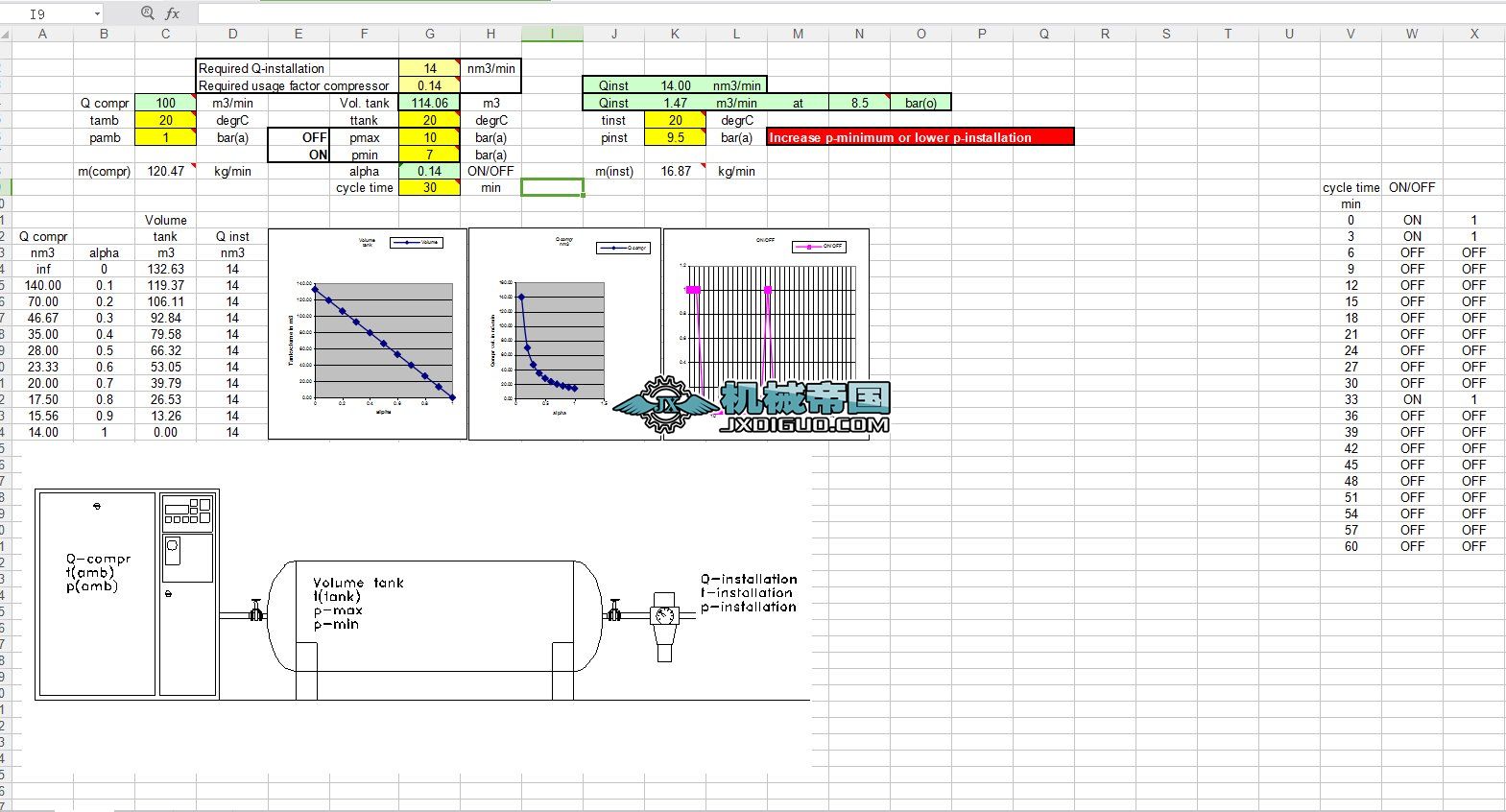Click the 'ON/OFF' legend in the third chart
Image resolution: width=1506 pixels, height=812 pixels.
819,247
